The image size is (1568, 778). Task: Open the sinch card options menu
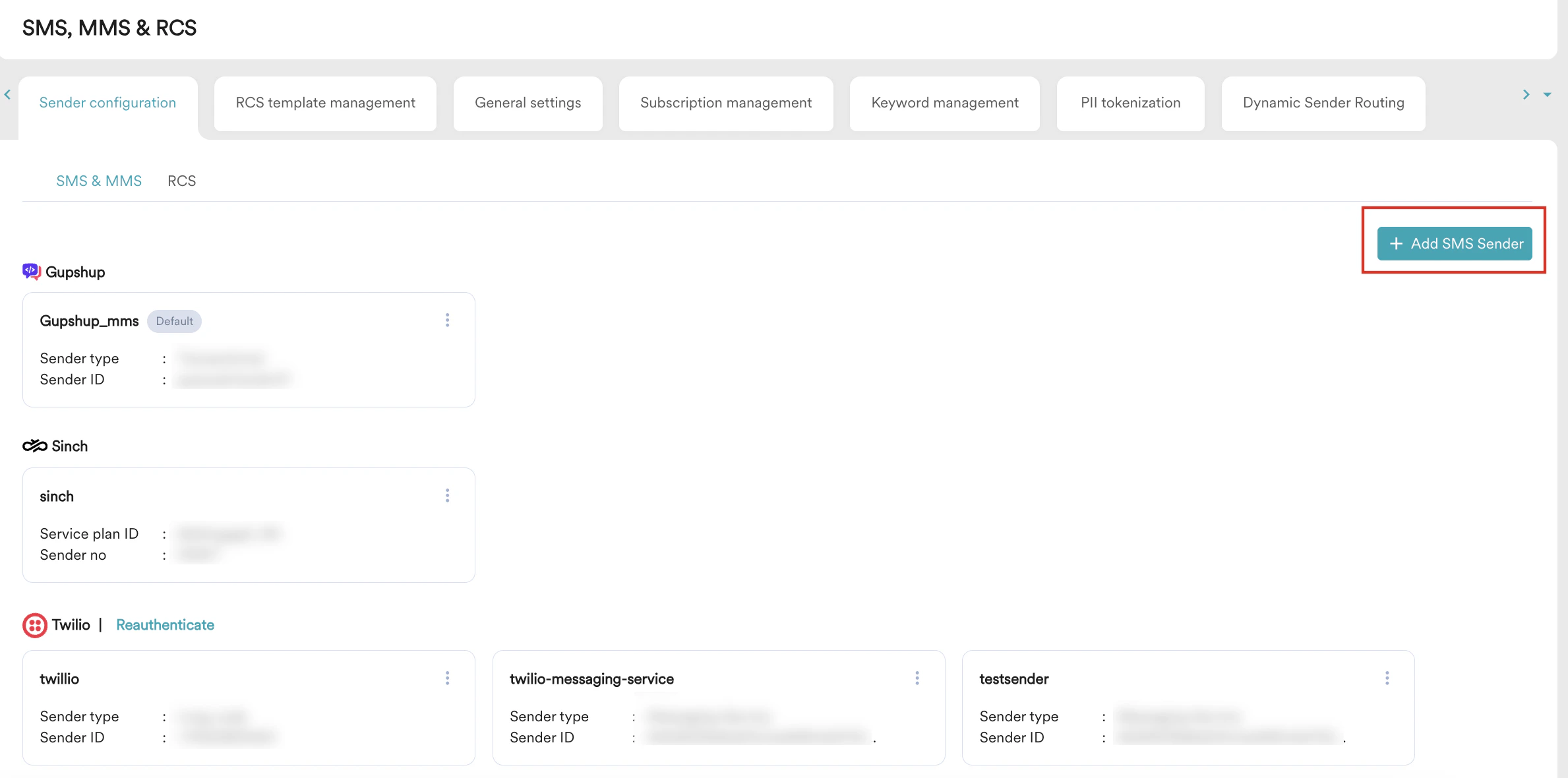[448, 496]
